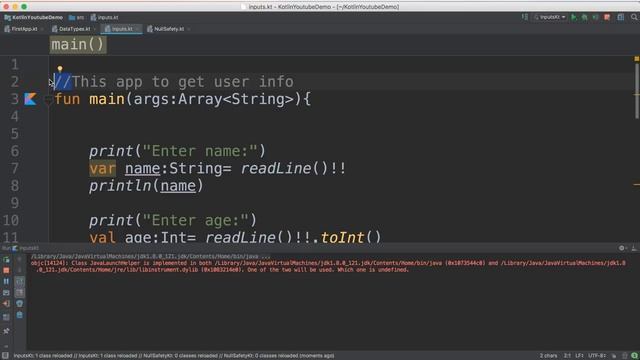Click the 'class reloaded' status bar message
The image size is (640, 360).
click(174, 356)
